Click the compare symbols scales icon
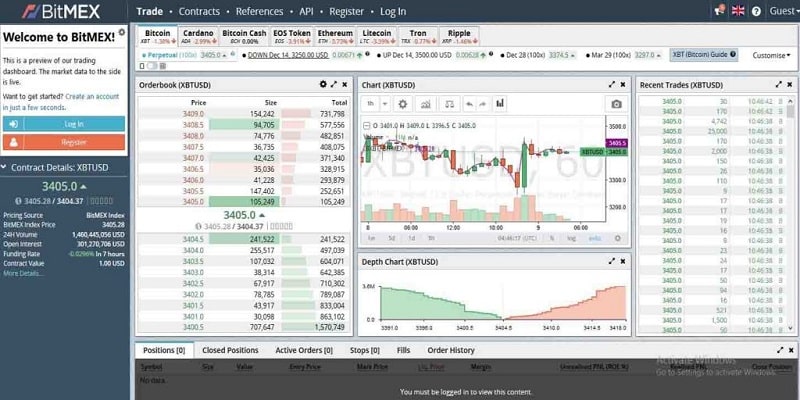The image size is (800, 400). 449,104
